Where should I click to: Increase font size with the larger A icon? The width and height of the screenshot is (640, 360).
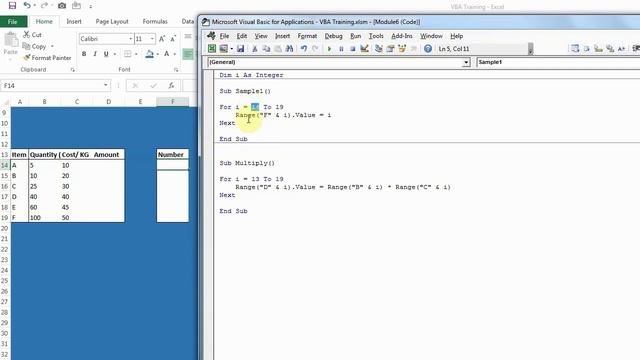coord(162,39)
